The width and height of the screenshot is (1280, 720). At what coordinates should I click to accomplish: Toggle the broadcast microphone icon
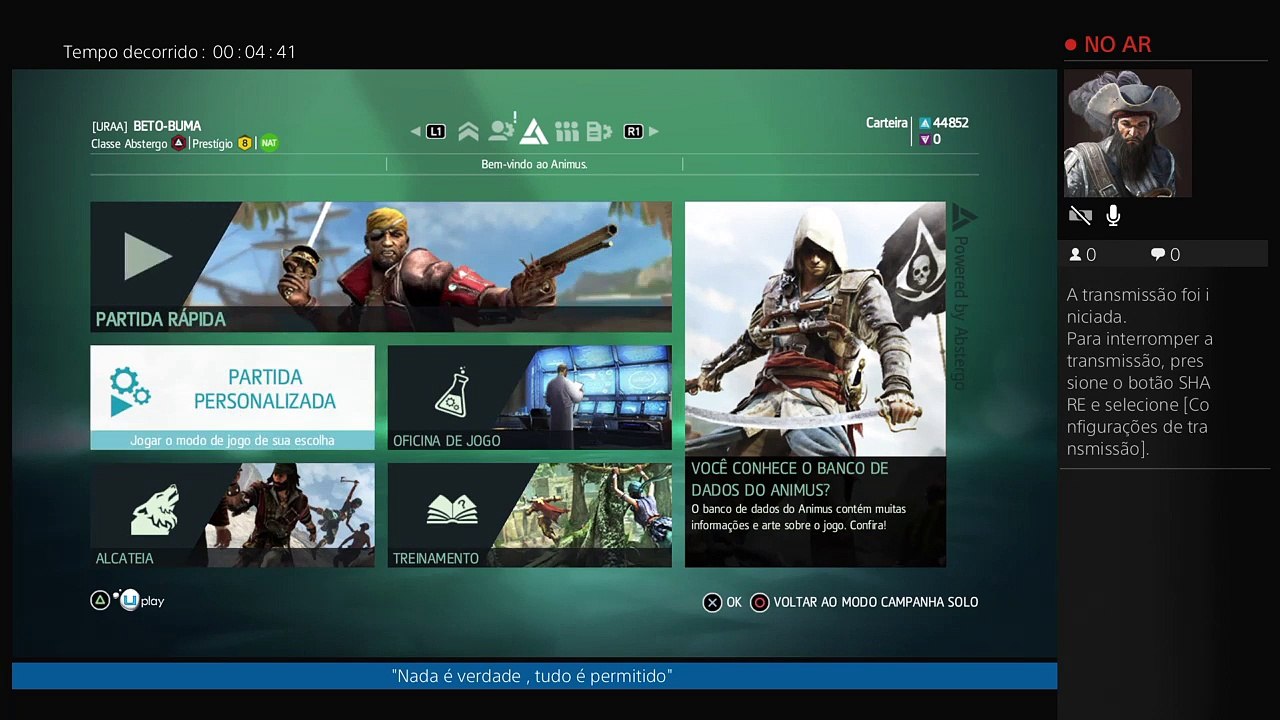[1113, 216]
